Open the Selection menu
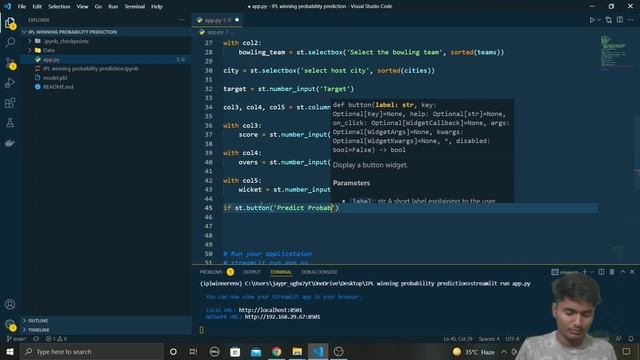Screen dimensions: 640x360 [59, 7]
